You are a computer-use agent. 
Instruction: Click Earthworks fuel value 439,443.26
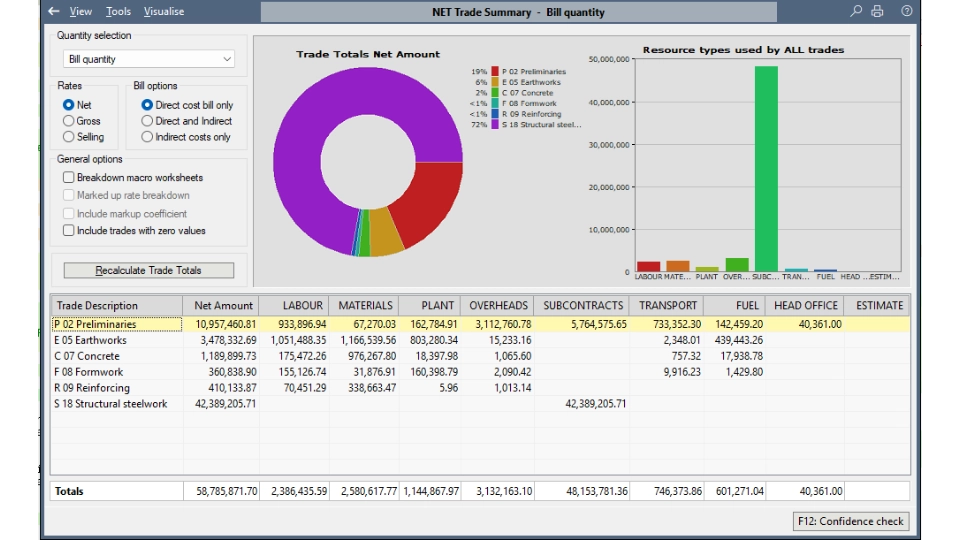pos(740,340)
